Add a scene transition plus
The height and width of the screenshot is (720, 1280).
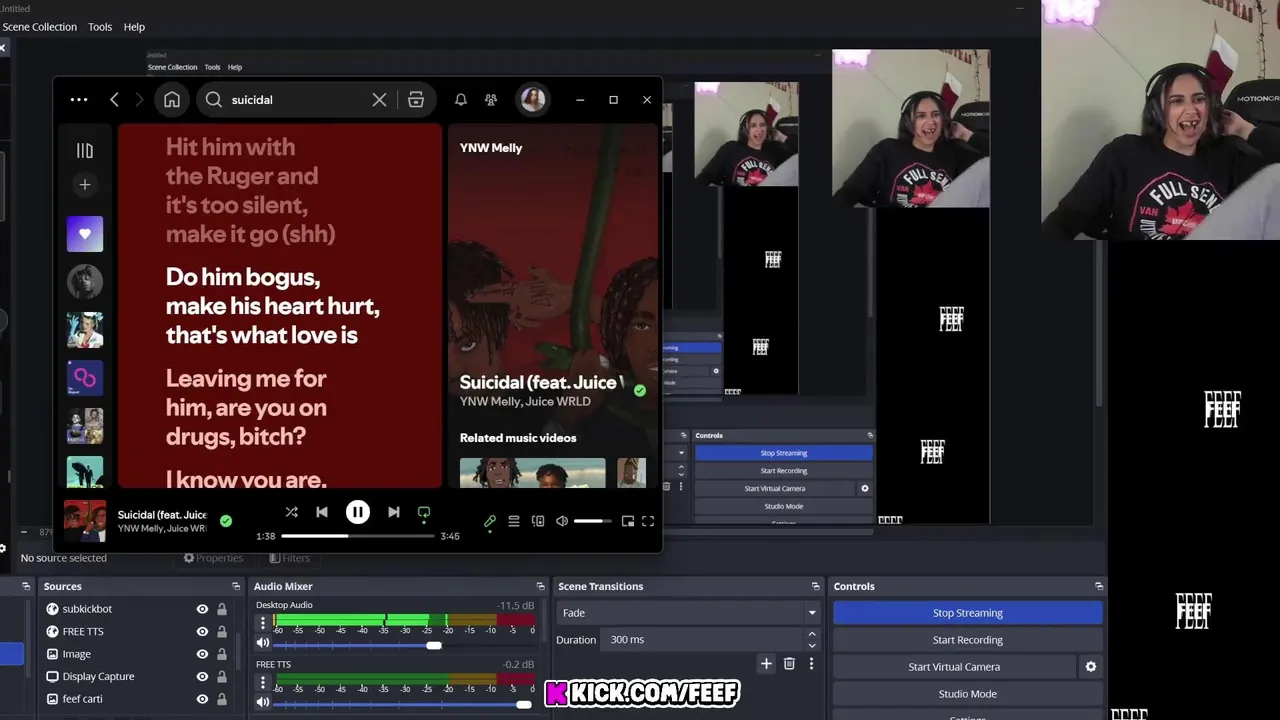point(766,663)
